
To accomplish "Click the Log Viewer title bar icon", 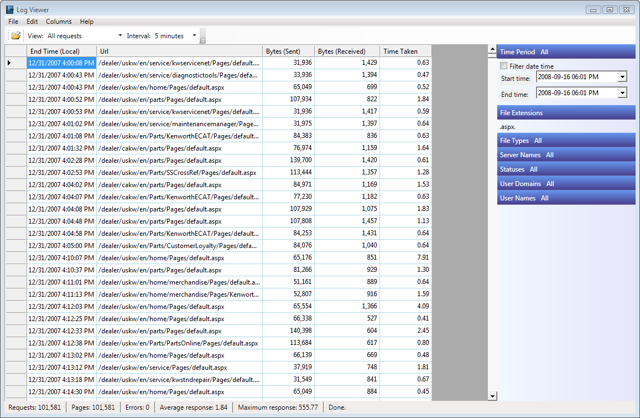I will point(10,9).
